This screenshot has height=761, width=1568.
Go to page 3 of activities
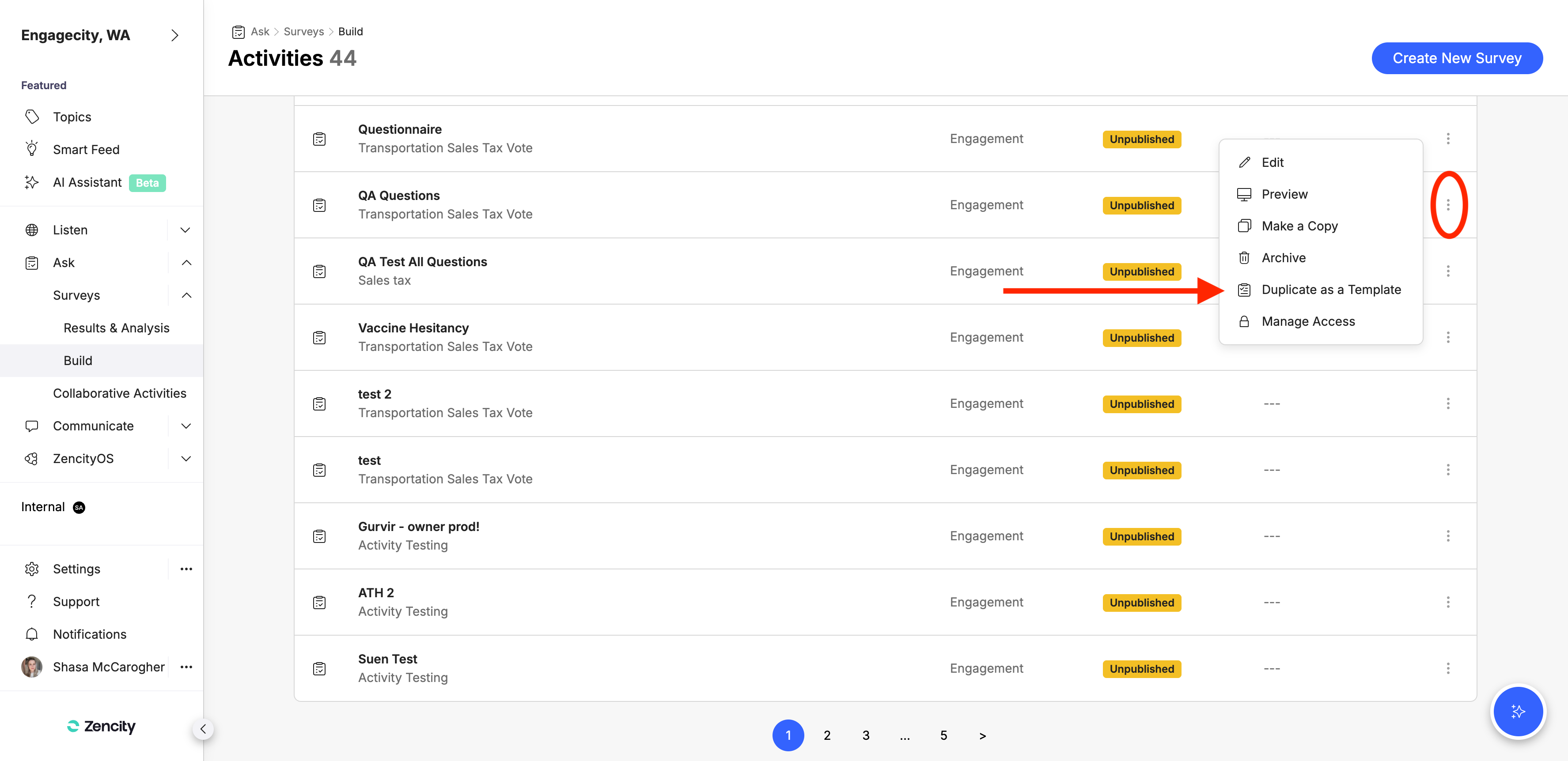(x=866, y=735)
